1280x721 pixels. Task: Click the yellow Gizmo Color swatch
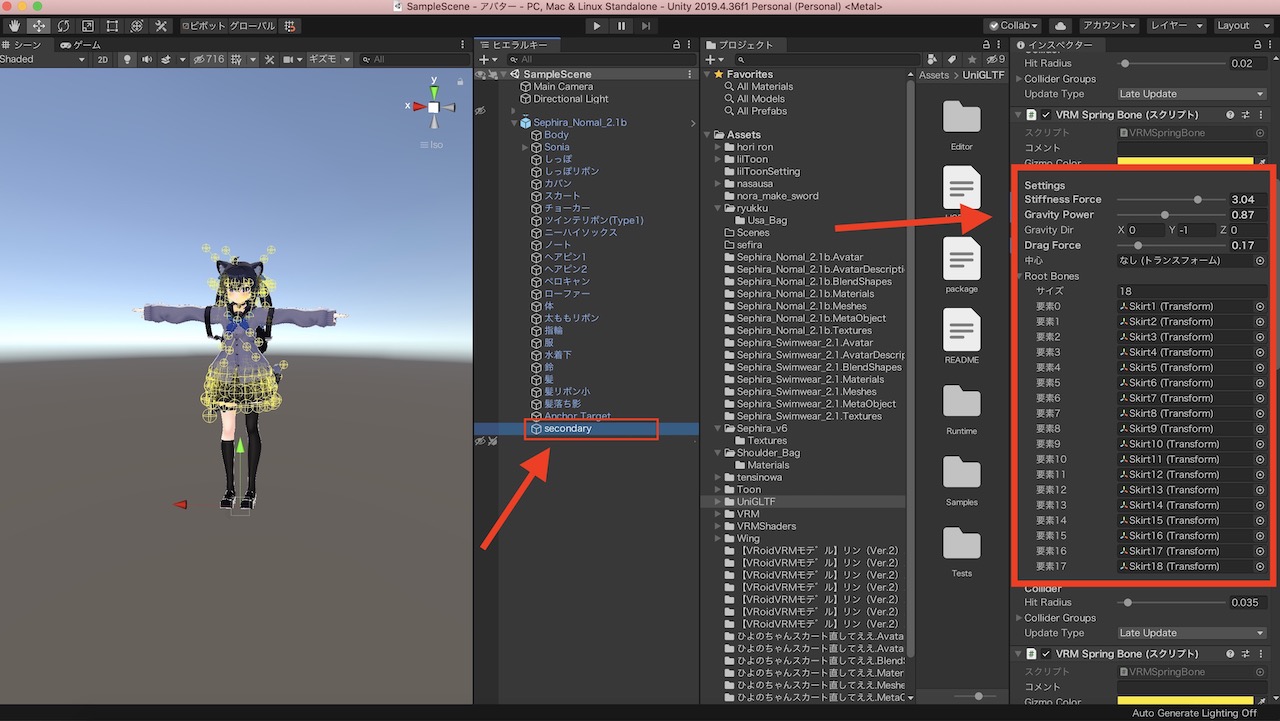1185,160
